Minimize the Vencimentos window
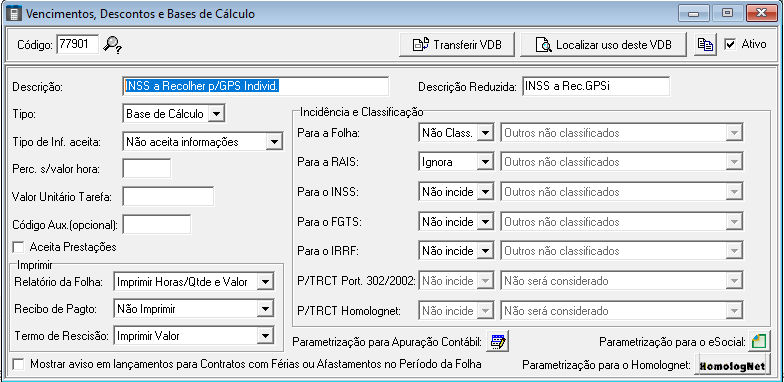Viewport: 784px width, 382px height. click(693, 13)
